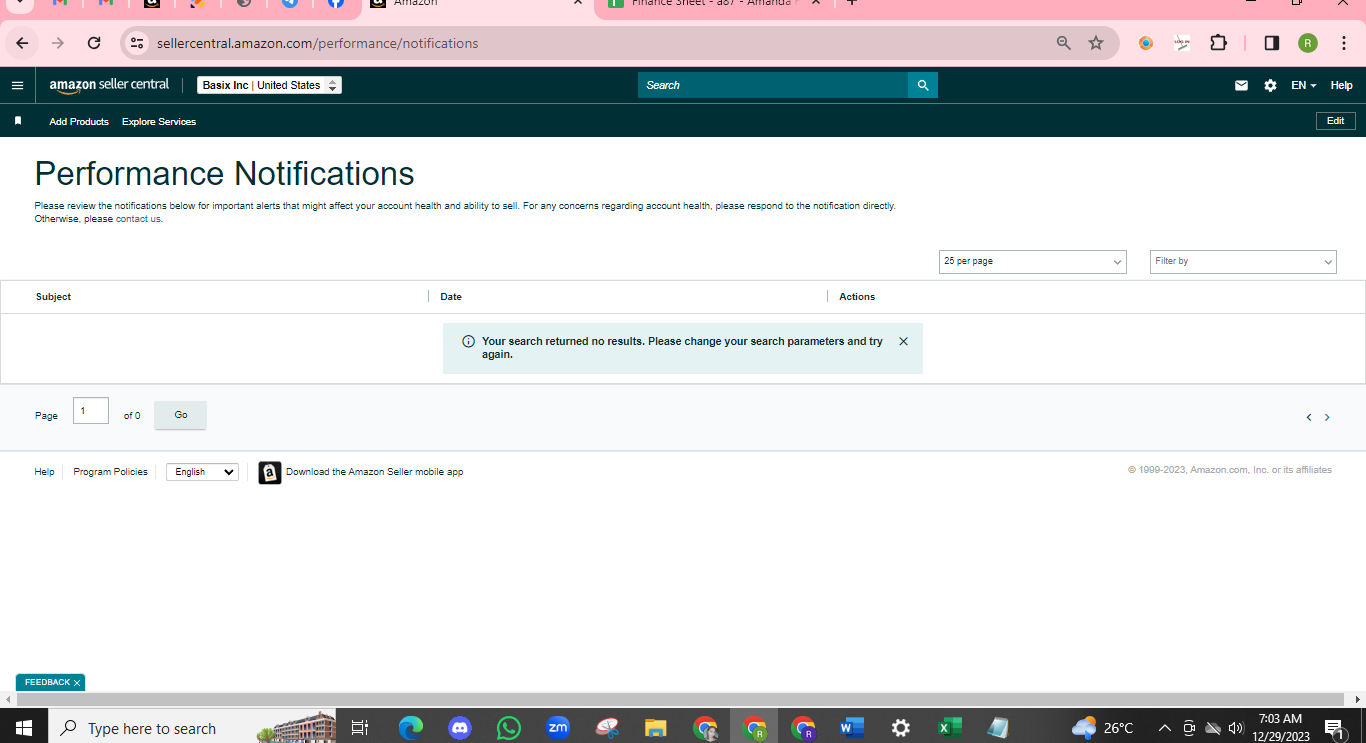Open footer Help link

click(x=44, y=472)
